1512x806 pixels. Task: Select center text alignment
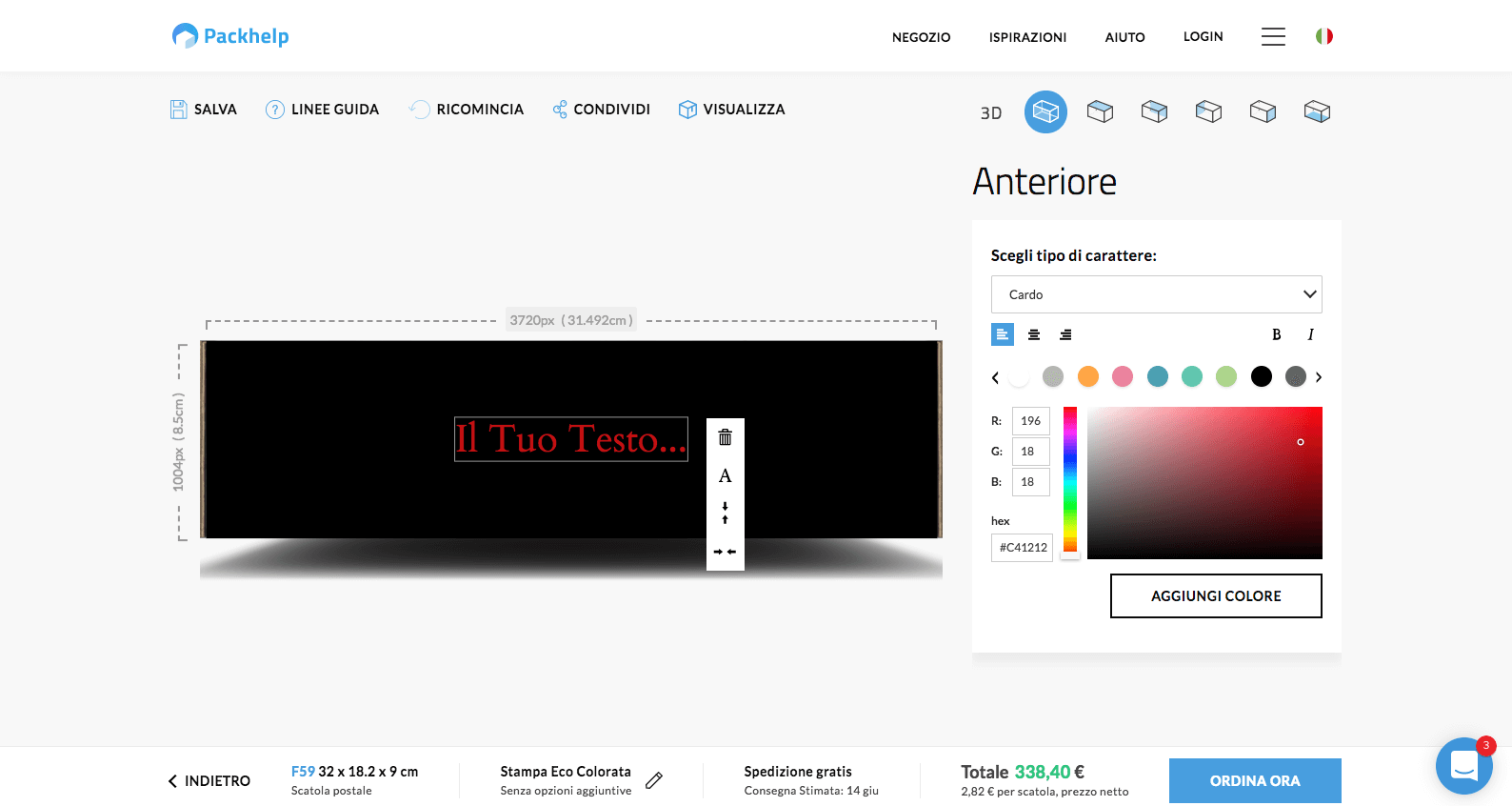tap(1034, 334)
